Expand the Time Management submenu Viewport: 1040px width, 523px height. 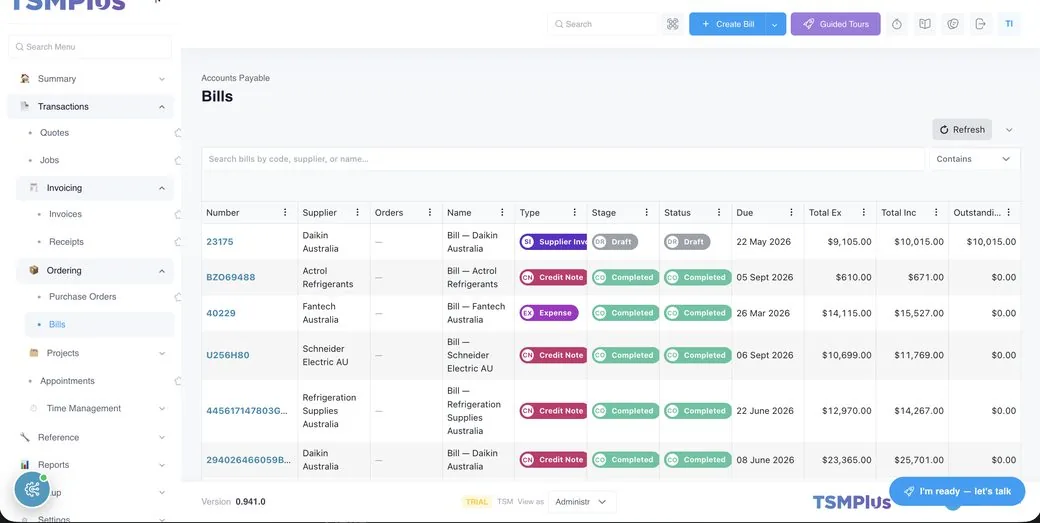pyautogui.click(x=162, y=408)
